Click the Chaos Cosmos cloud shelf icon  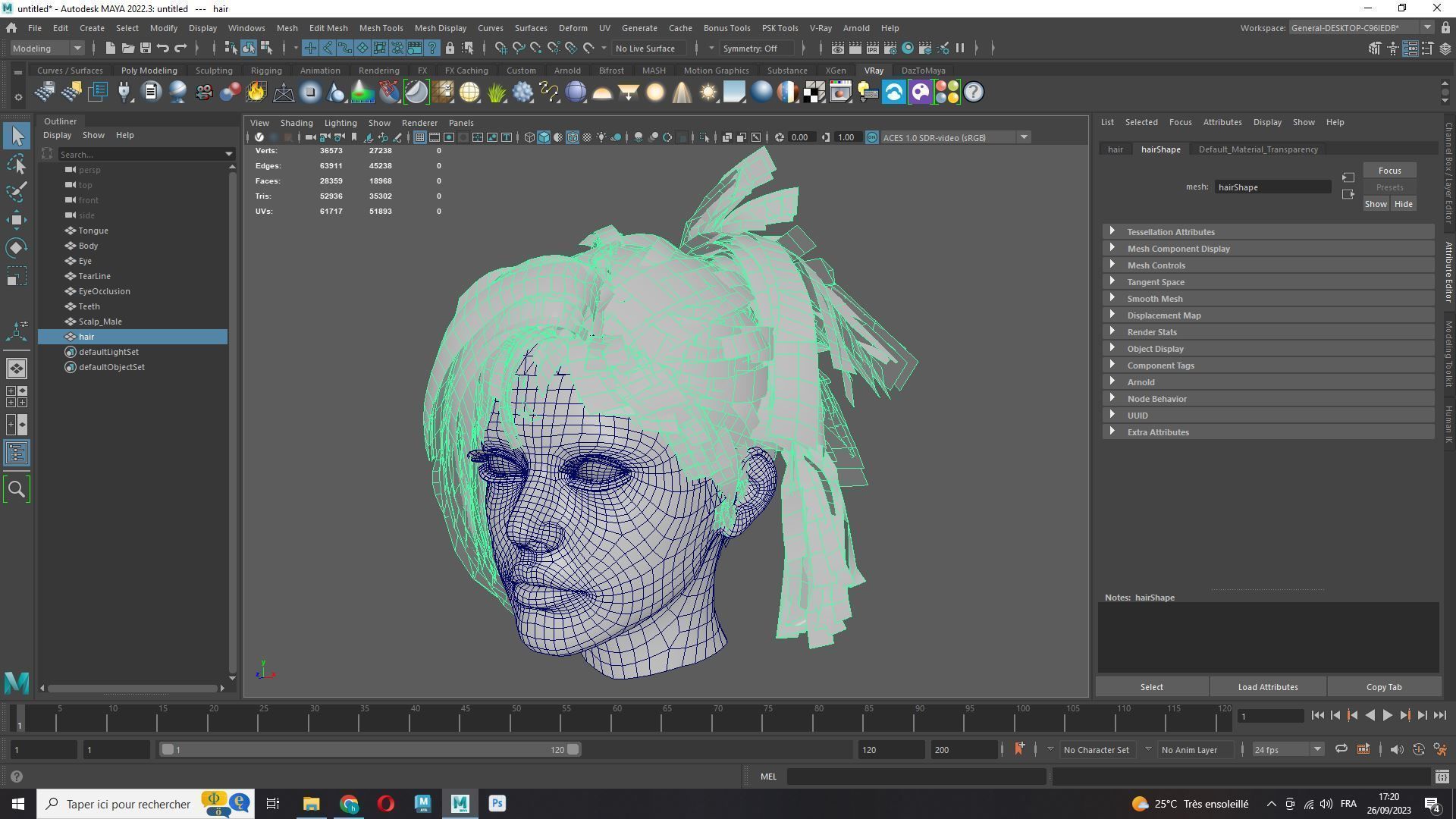pyautogui.click(x=893, y=93)
